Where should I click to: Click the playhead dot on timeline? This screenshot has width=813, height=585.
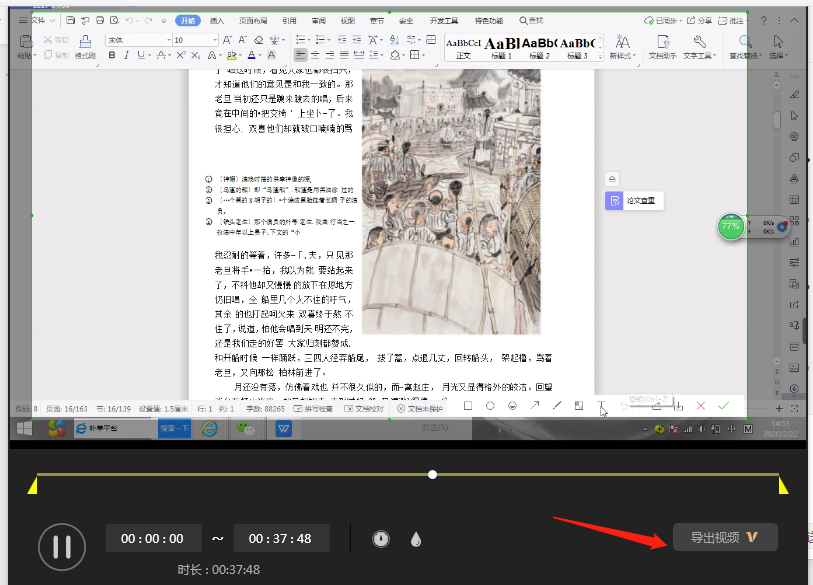pyautogui.click(x=432, y=474)
